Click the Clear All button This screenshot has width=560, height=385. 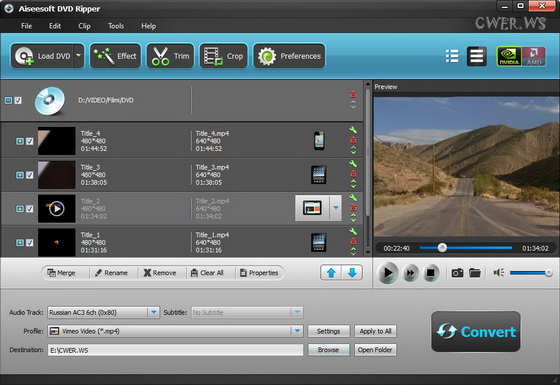207,273
